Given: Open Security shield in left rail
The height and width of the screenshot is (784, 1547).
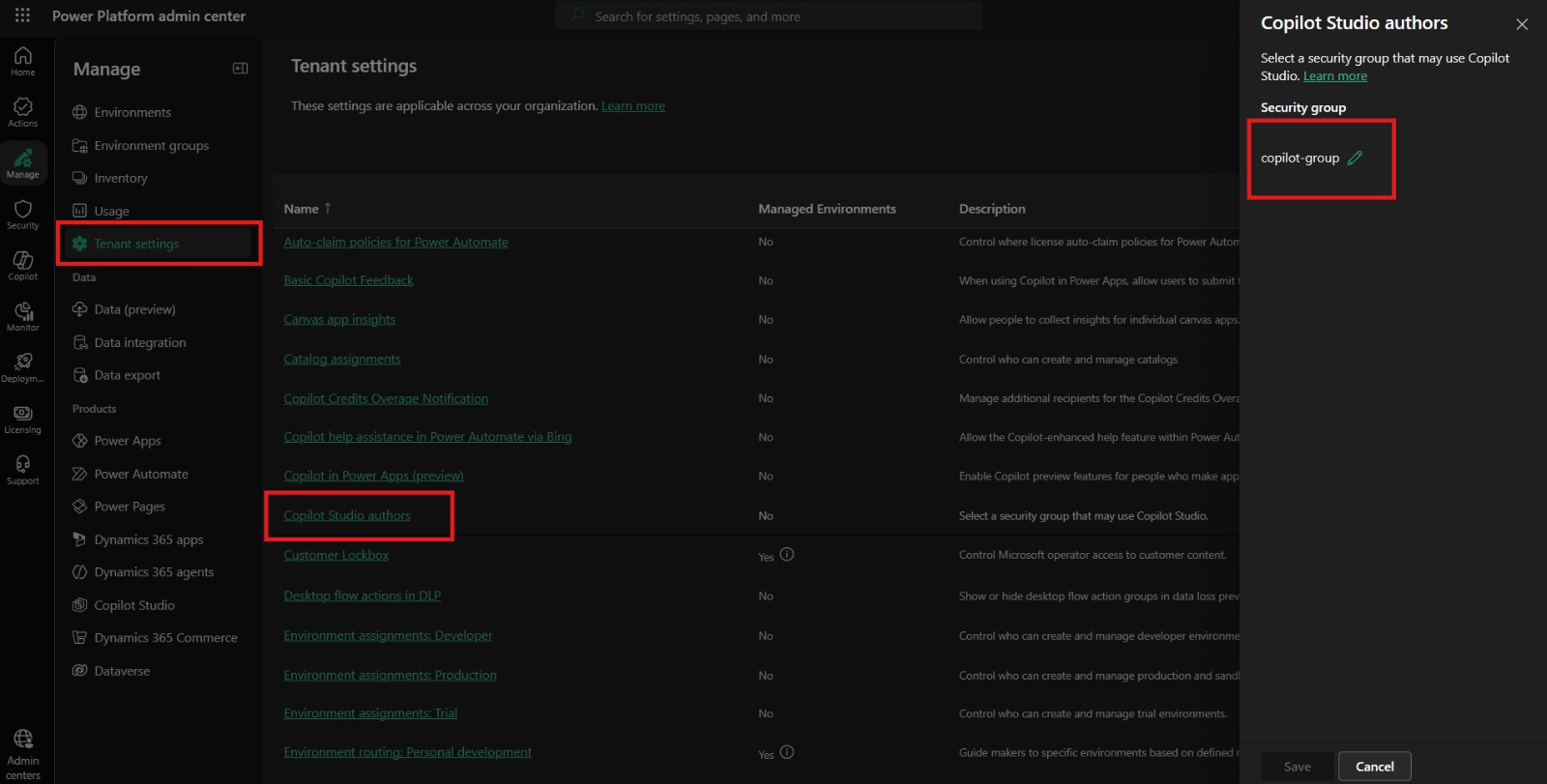Looking at the screenshot, I should click(22, 215).
